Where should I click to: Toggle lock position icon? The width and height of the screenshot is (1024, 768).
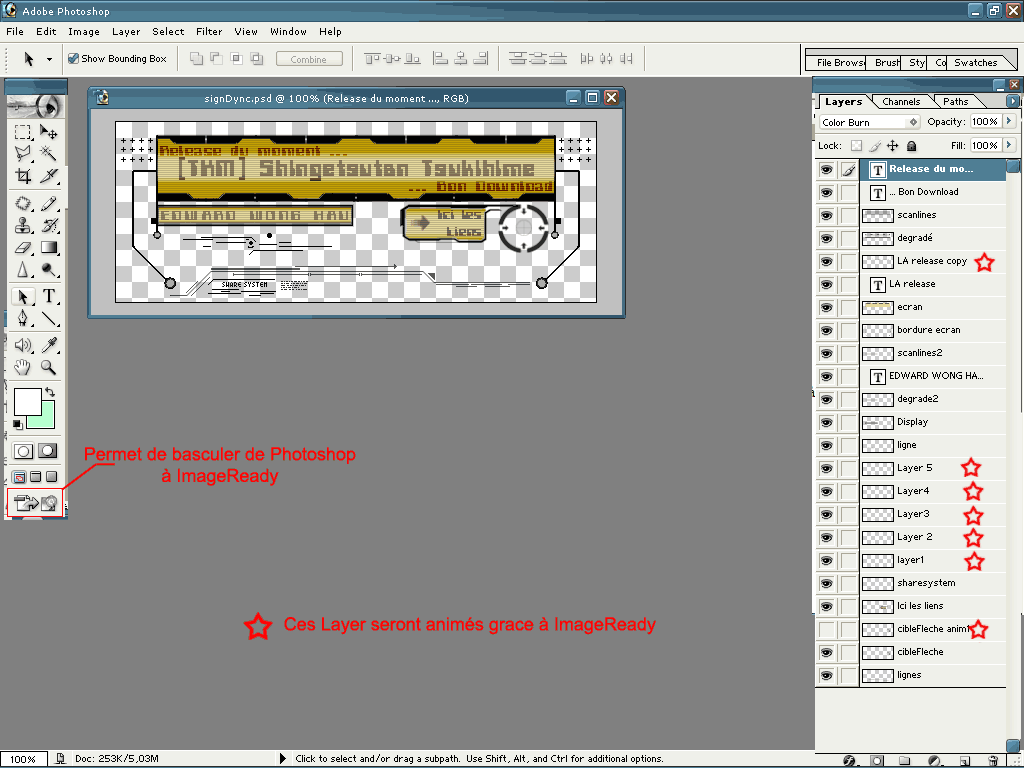[893, 146]
